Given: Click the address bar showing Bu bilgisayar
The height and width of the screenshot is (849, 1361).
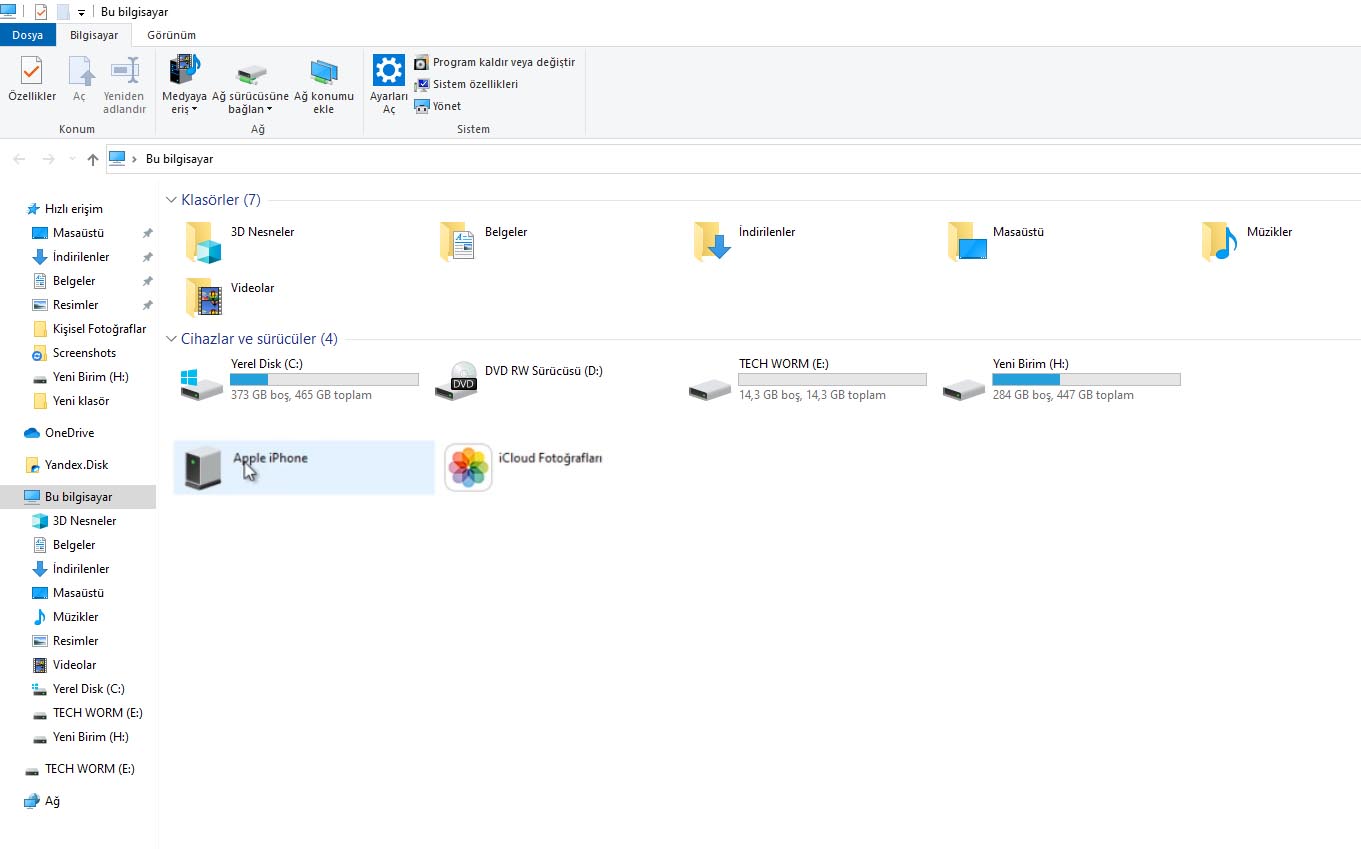Looking at the screenshot, I should [x=700, y=159].
